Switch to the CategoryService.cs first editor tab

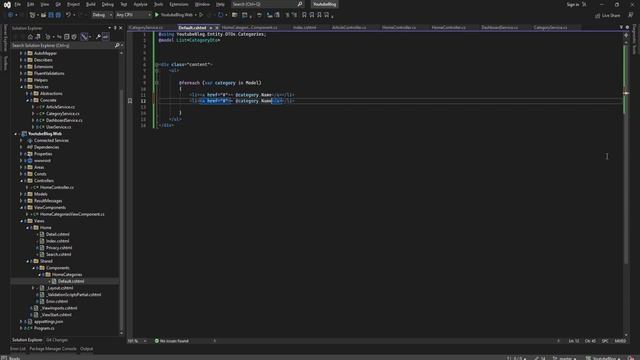[x=146, y=27]
